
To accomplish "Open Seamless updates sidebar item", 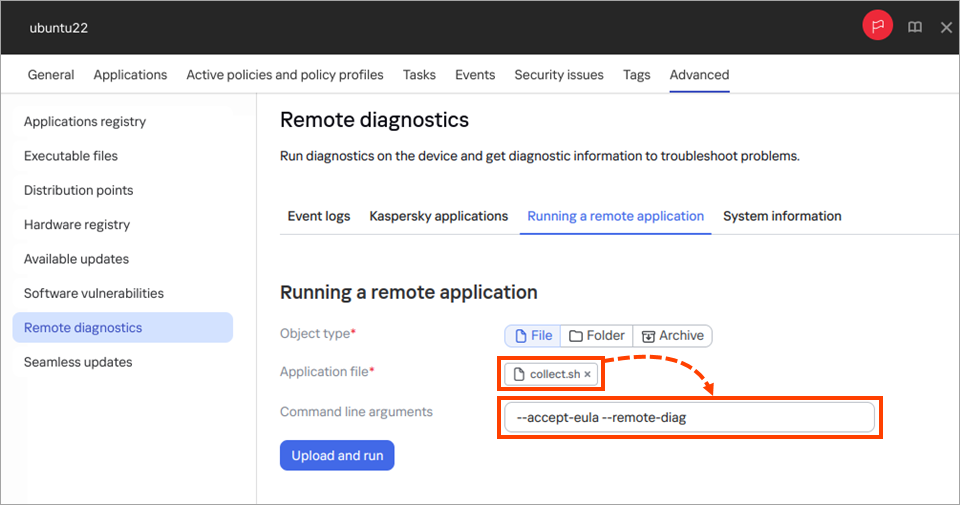I will 78,362.
